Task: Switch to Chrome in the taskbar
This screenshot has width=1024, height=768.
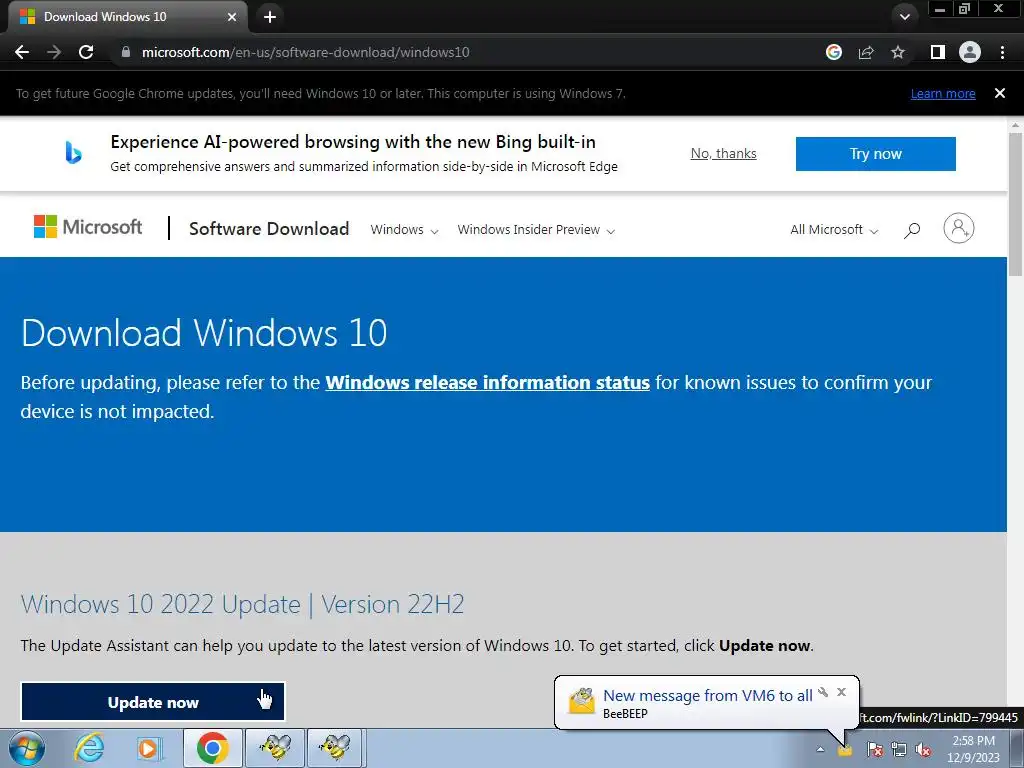Action: click(x=212, y=748)
